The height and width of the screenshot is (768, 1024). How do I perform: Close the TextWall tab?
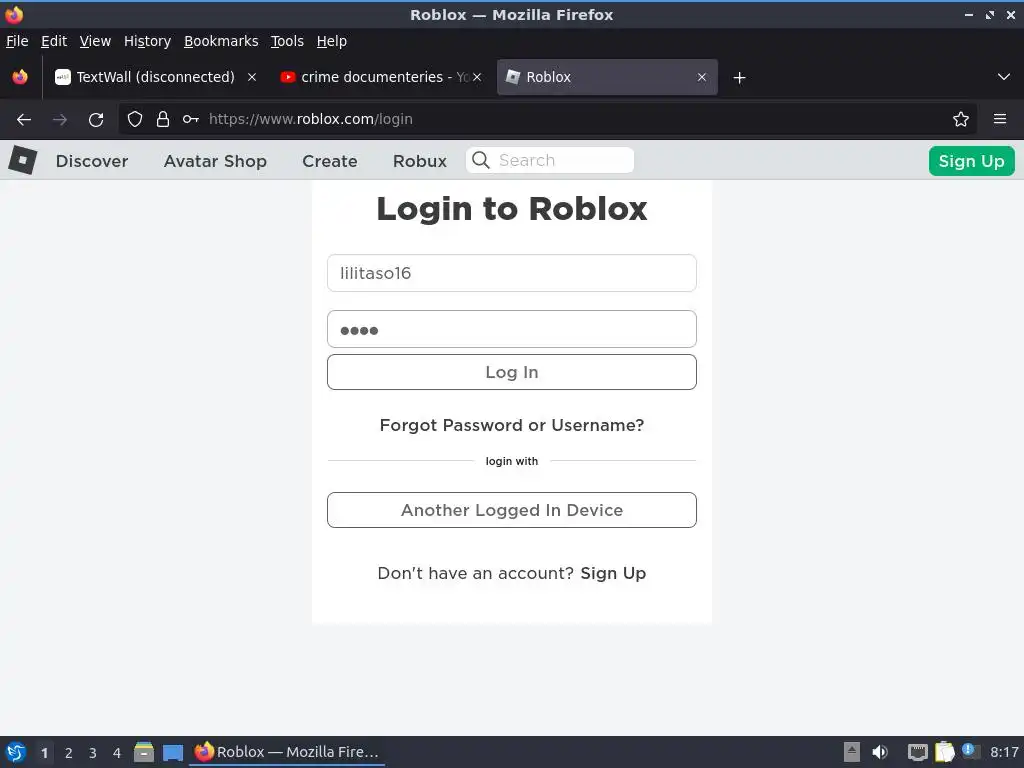point(251,77)
